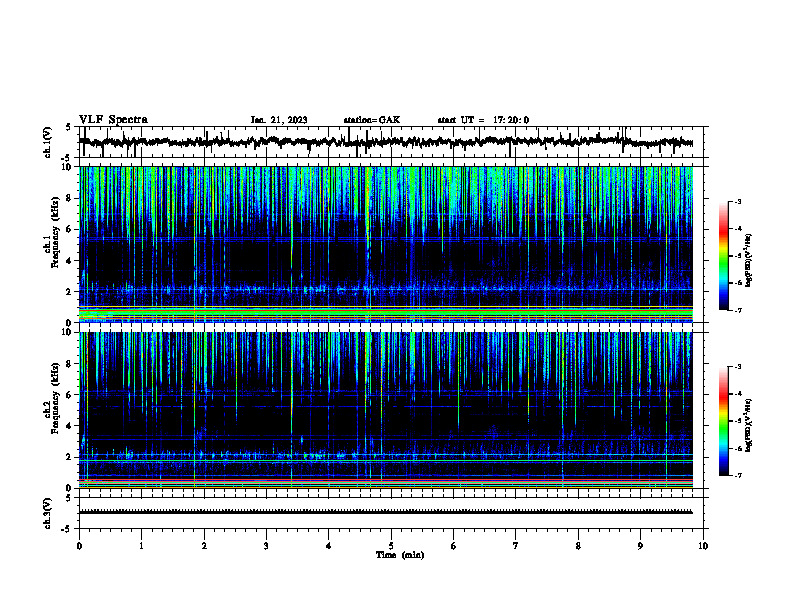Image resolution: width=792 pixels, height=612 pixels.
Task: Click the ch.1 voltage waveform trace
Action: [x=386, y=142]
